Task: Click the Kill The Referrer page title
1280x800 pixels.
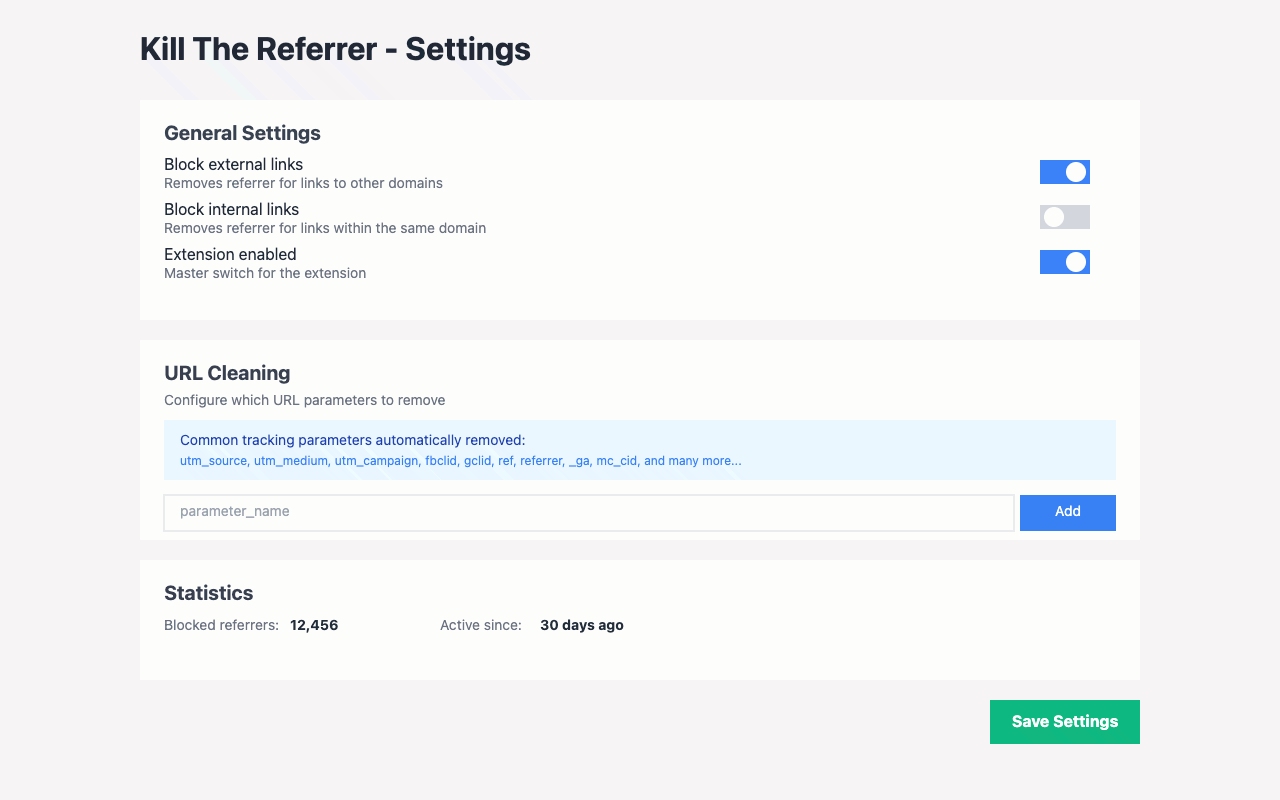Action: click(x=335, y=48)
